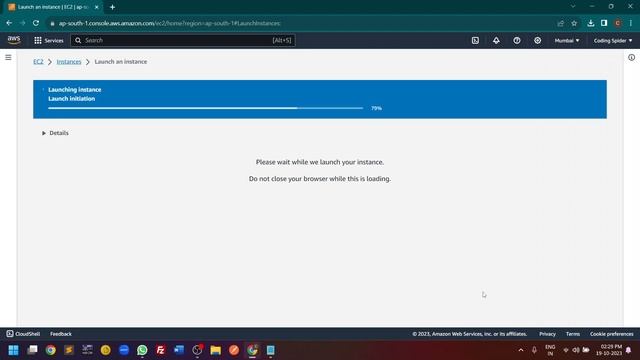This screenshot has width=640, height=360.
Task: Open Postman from the taskbar
Action: 234,350
